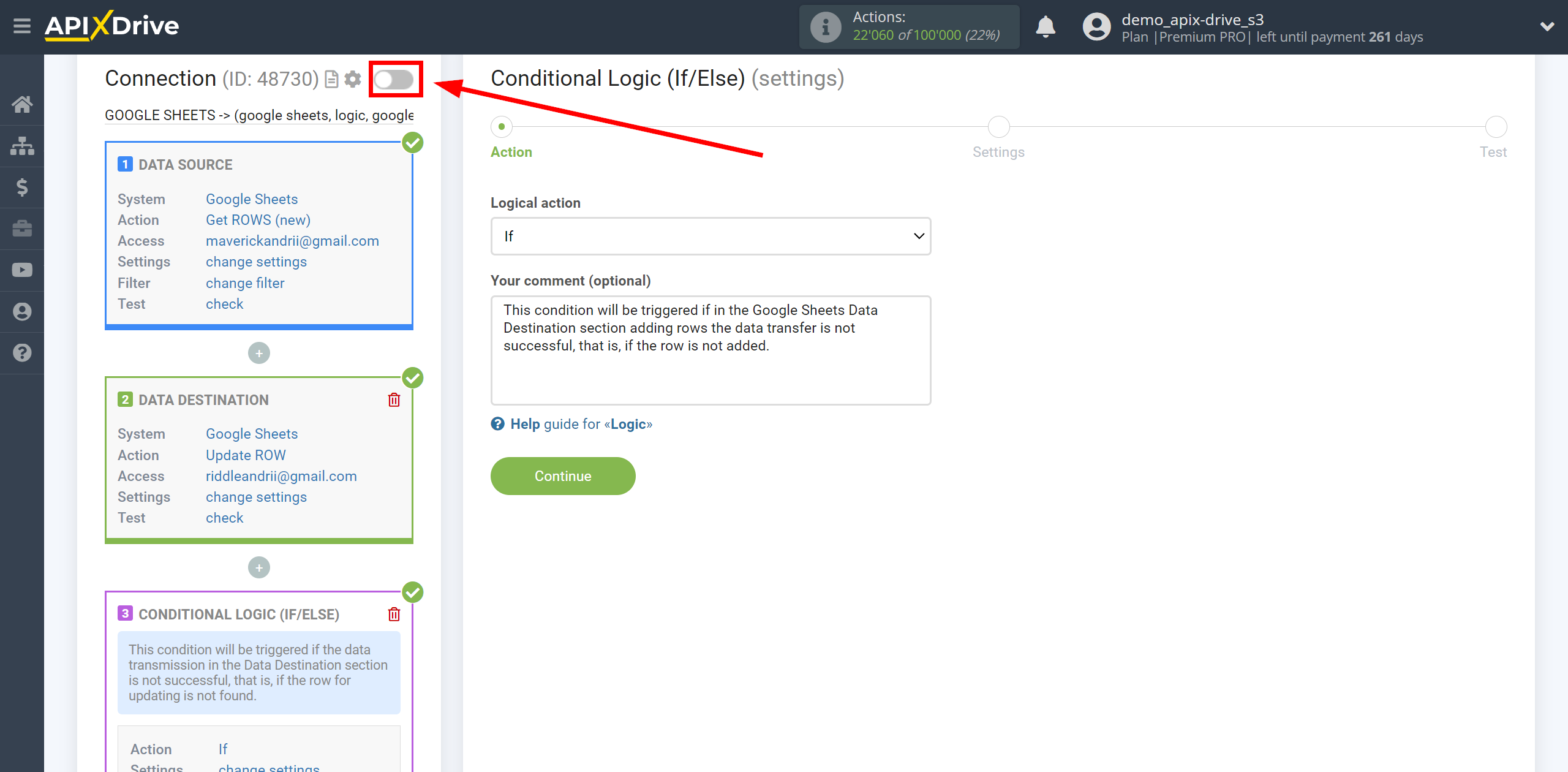The image size is (1568, 772).
Task: Add a step after Data Source
Action: 259,353
